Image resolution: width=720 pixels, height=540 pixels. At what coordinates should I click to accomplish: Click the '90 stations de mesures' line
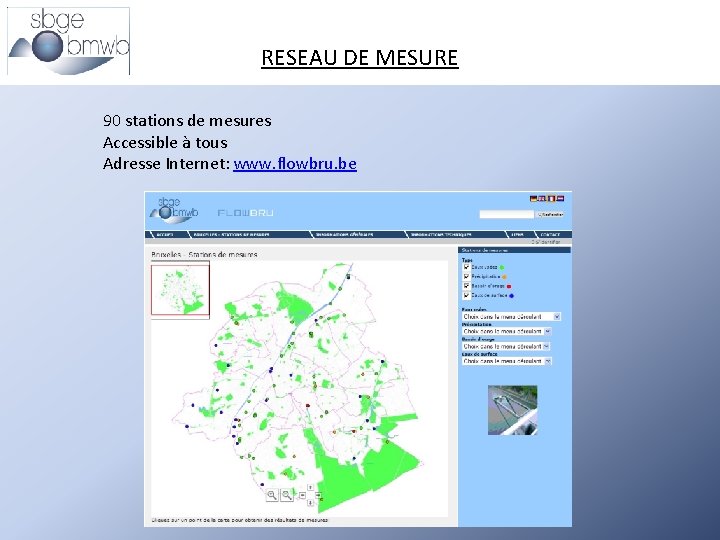pyautogui.click(x=187, y=121)
